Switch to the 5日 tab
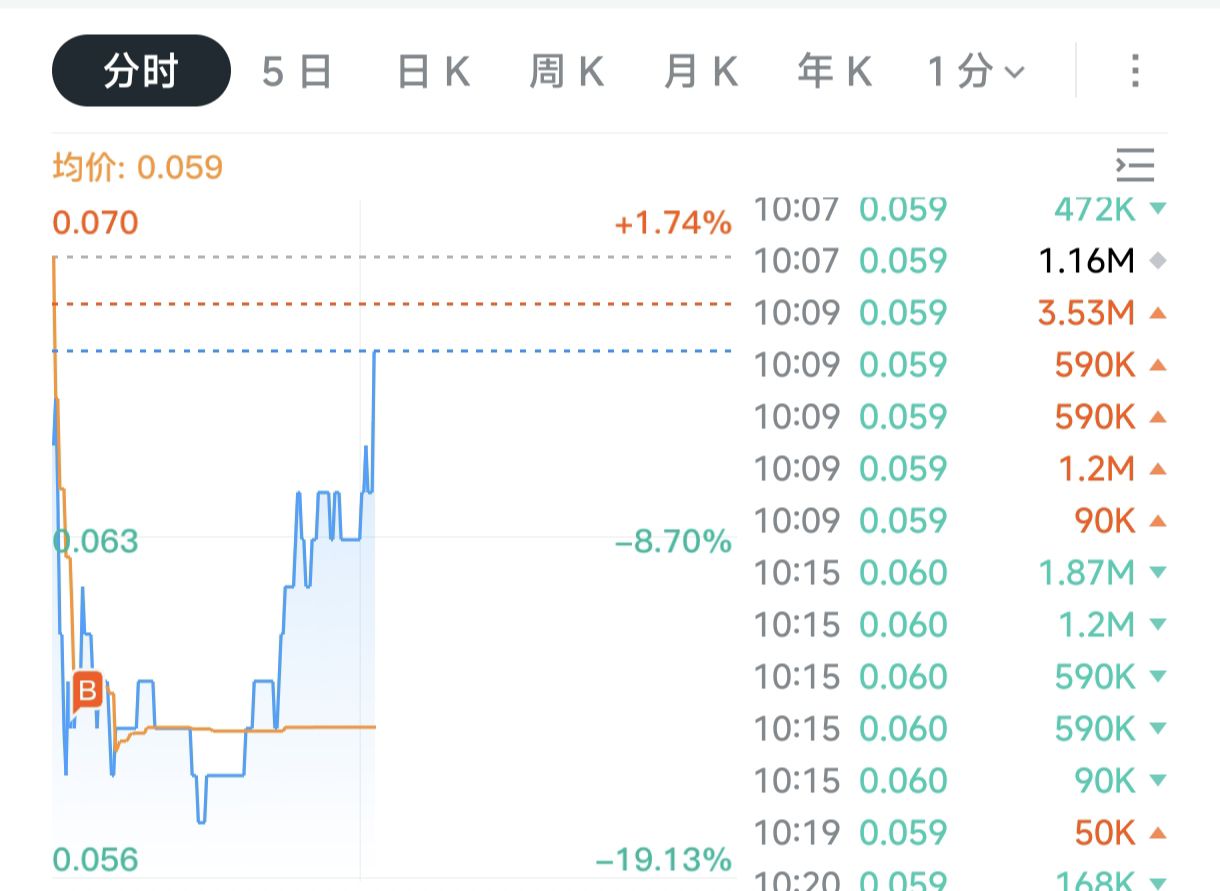The width and height of the screenshot is (1220, 891). click(297, 71)
